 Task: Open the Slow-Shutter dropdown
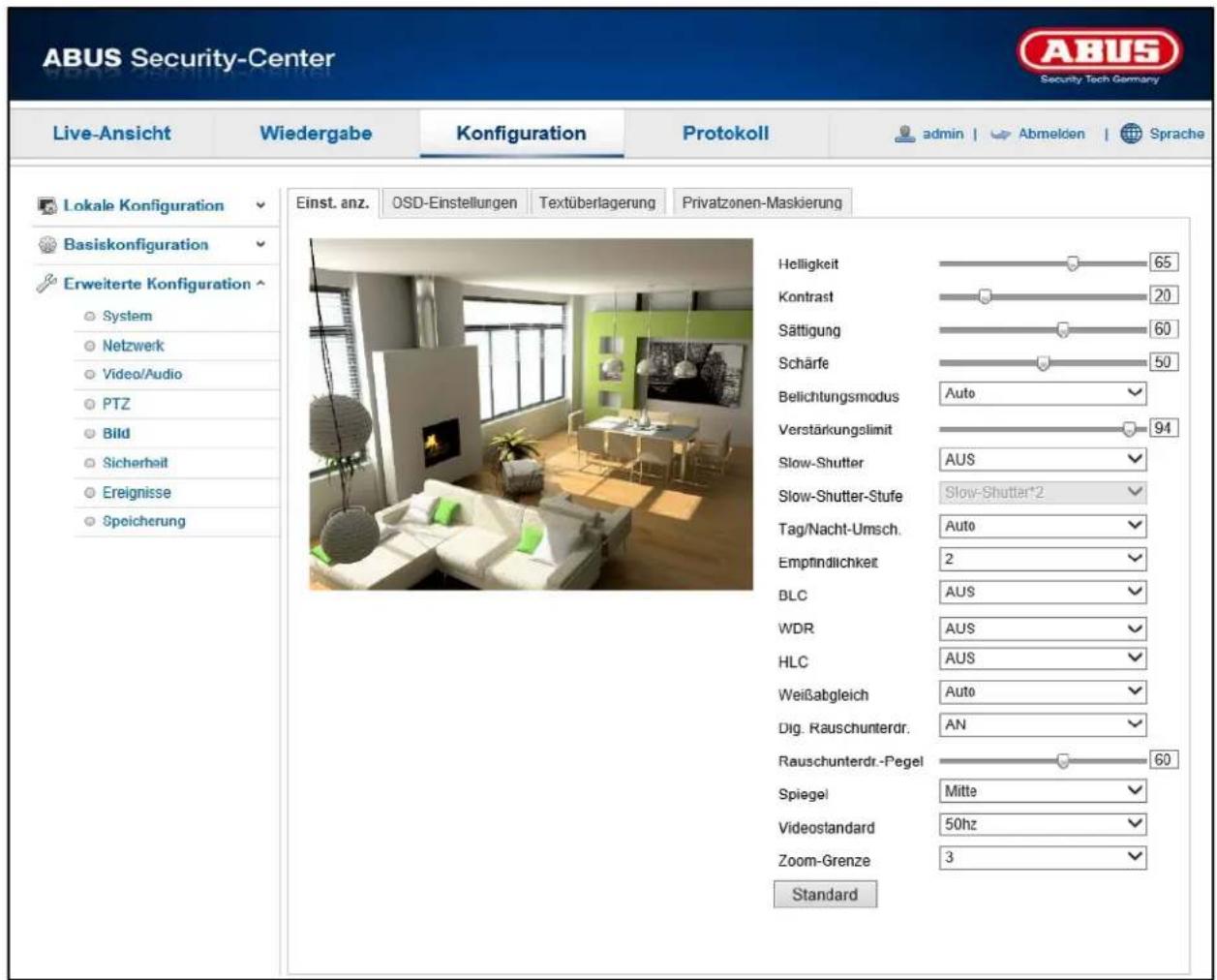pos(1043,459)
